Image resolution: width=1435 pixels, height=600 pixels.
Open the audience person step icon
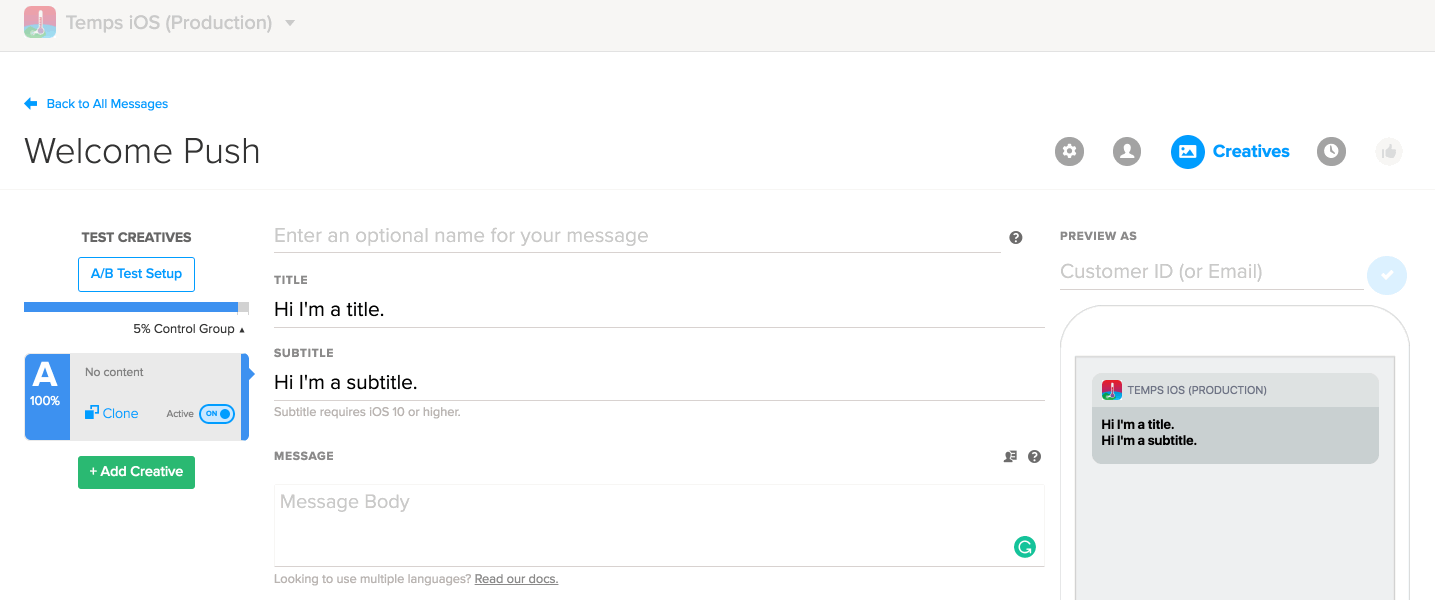(x=1127, y=152)
